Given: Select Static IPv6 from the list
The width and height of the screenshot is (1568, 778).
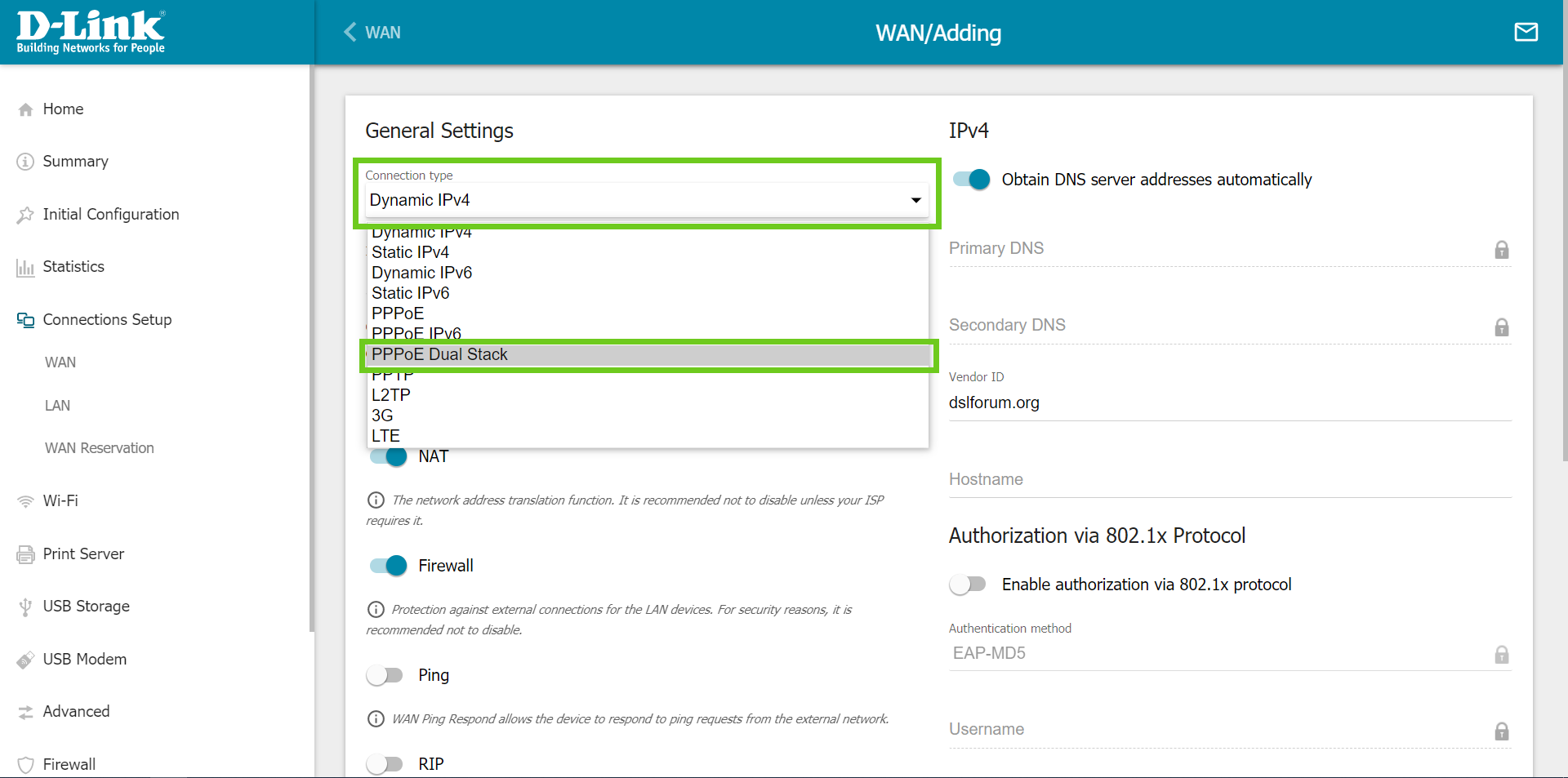Looking at the screenshot, I should tap(410, 293).
